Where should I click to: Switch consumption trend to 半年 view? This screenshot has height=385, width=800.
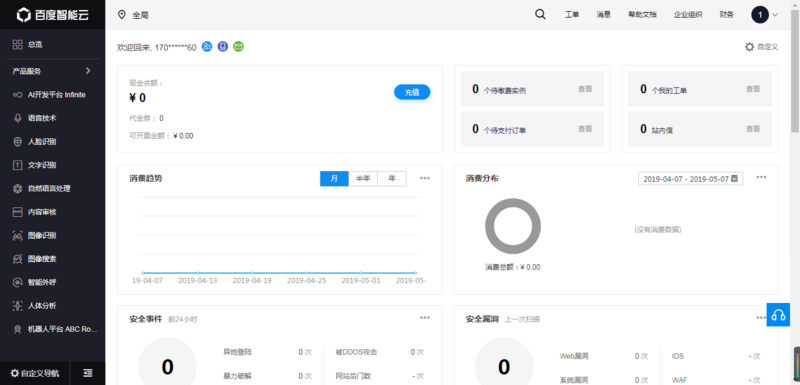[363, 178]
